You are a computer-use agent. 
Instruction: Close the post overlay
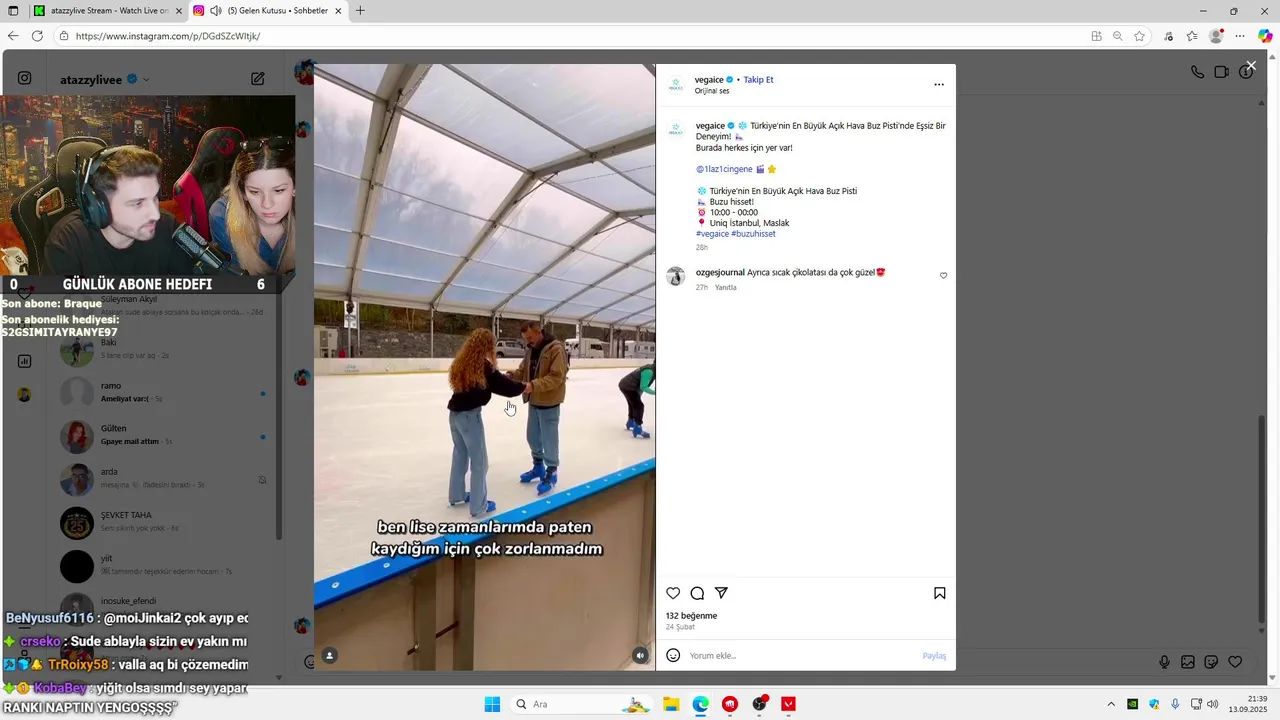pos(1251,66)
